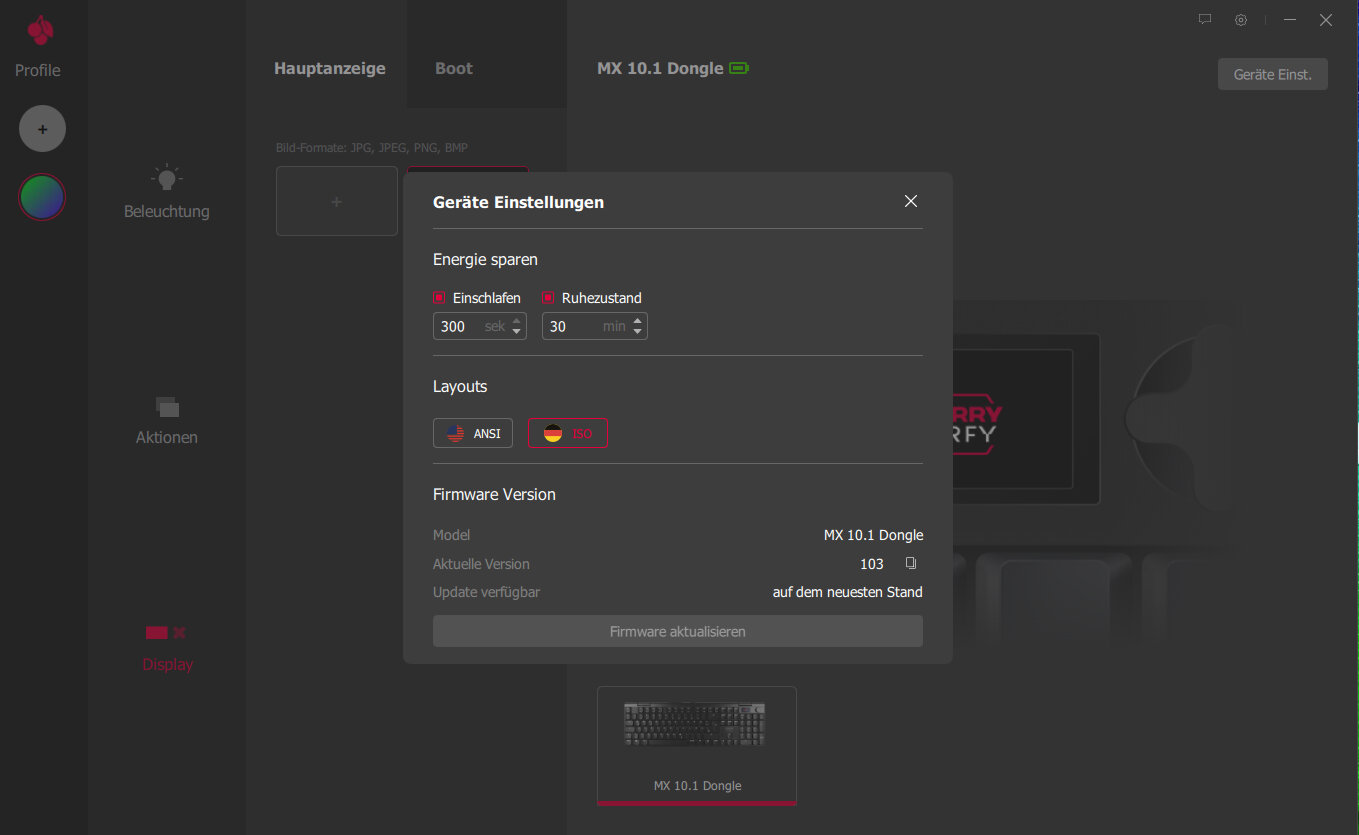Toggle the Einschlafen checkbox
This screenshot has height=835, width=1359.
pyautogui.click(x=439, y=298)
